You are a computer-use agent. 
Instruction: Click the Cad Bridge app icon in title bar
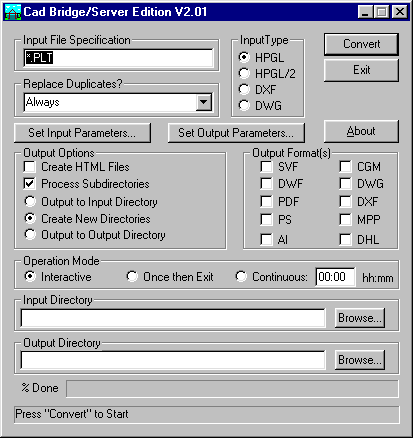[x=13, y=12]
